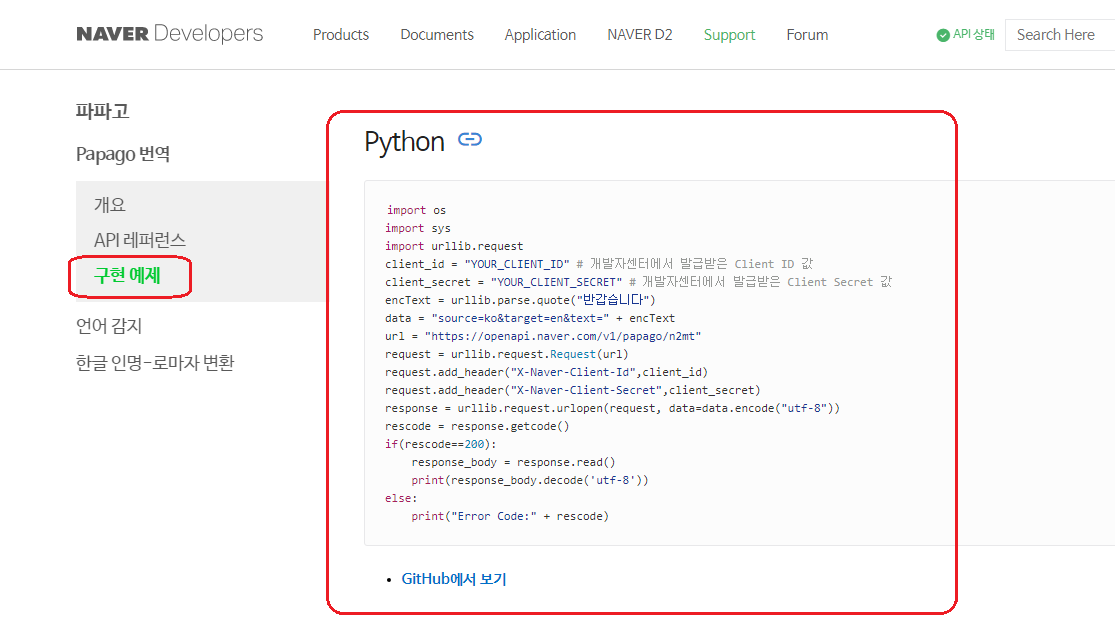Image resolution: width=1115 pixels, height=633 pixels.
Task: Click the data source=ko&target=en code line
Action: click(530, 318)
